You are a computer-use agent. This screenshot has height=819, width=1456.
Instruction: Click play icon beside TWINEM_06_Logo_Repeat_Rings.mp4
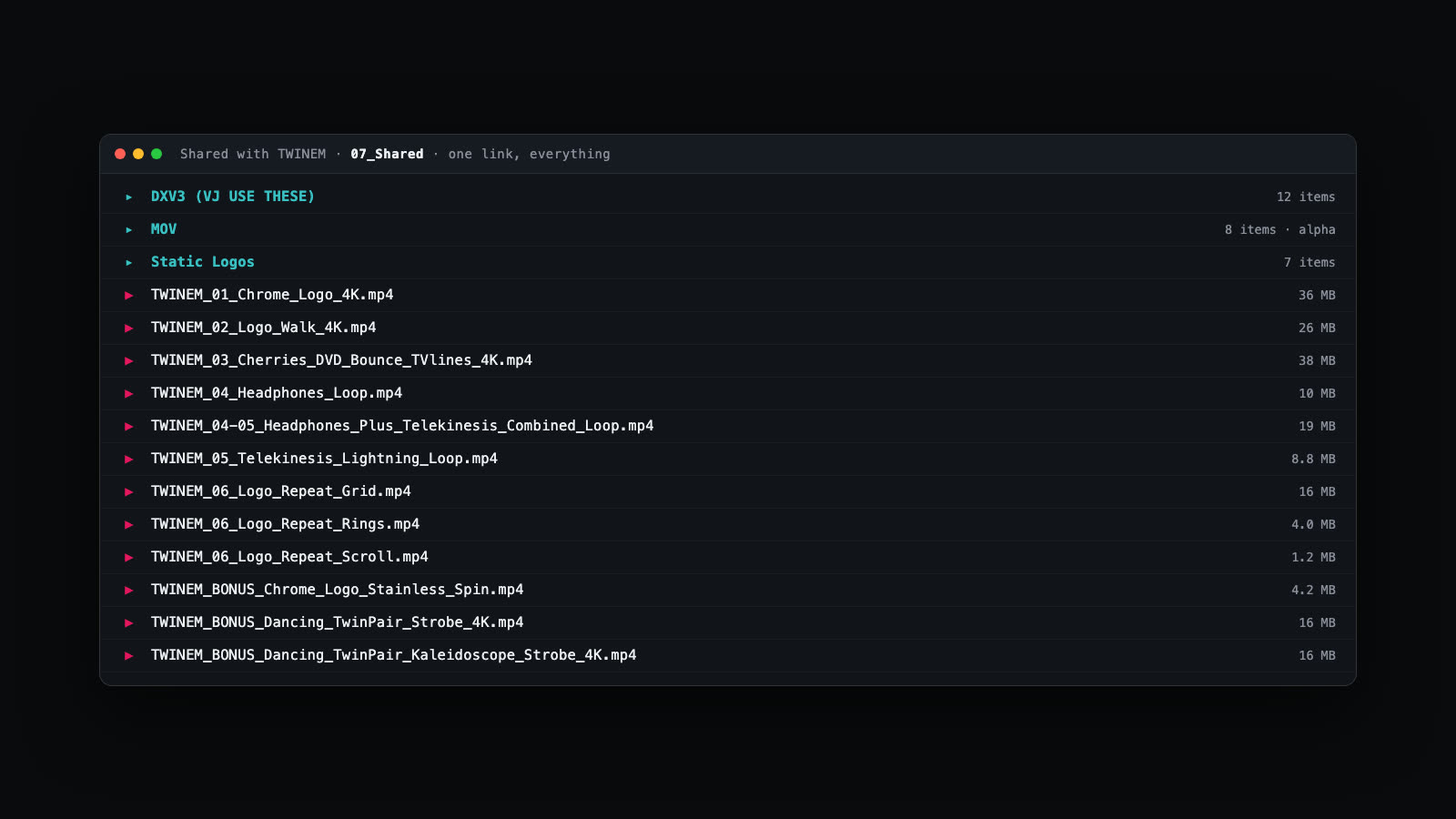point(129,524)
